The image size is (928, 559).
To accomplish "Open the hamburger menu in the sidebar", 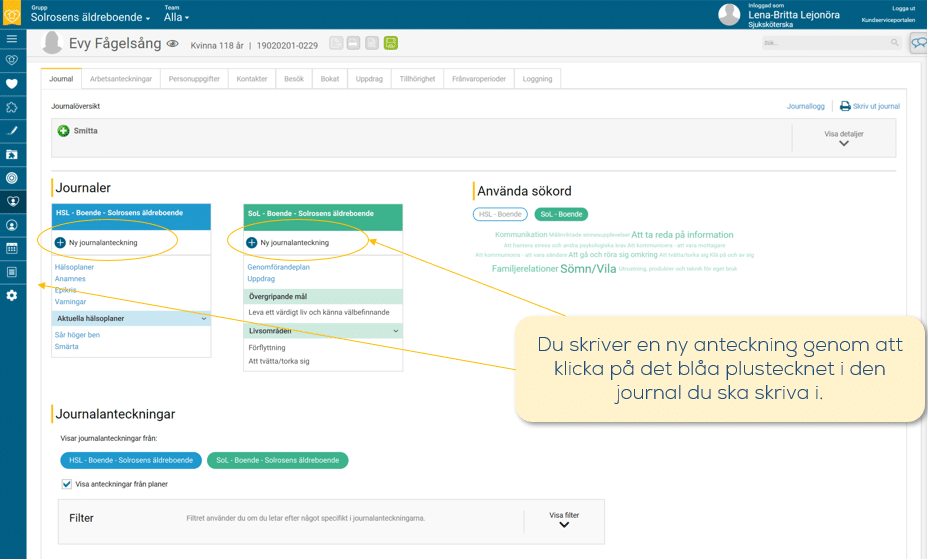I will click(12, 39).
